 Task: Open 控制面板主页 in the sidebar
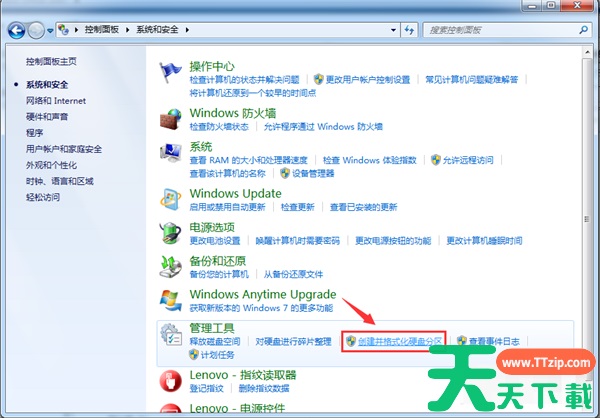(51, 61)
